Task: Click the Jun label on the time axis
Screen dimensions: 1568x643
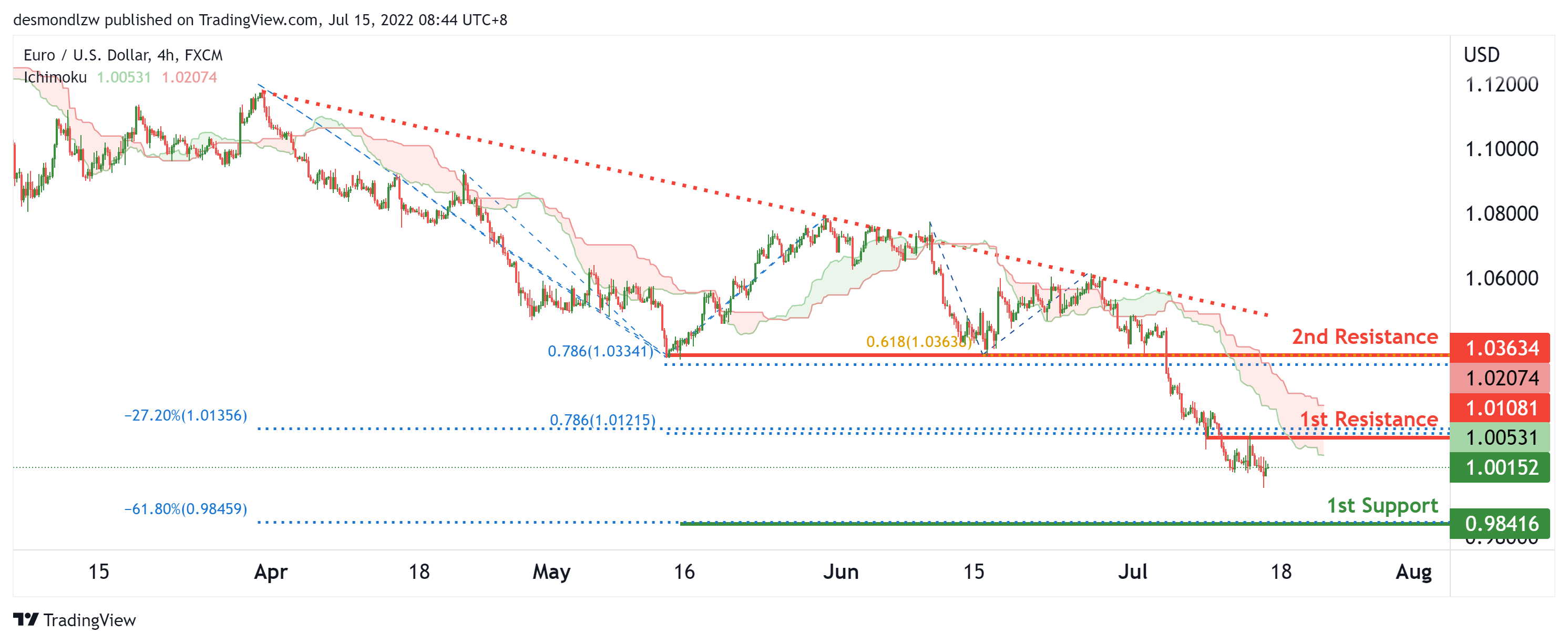Action: click(x=841, y=571)
